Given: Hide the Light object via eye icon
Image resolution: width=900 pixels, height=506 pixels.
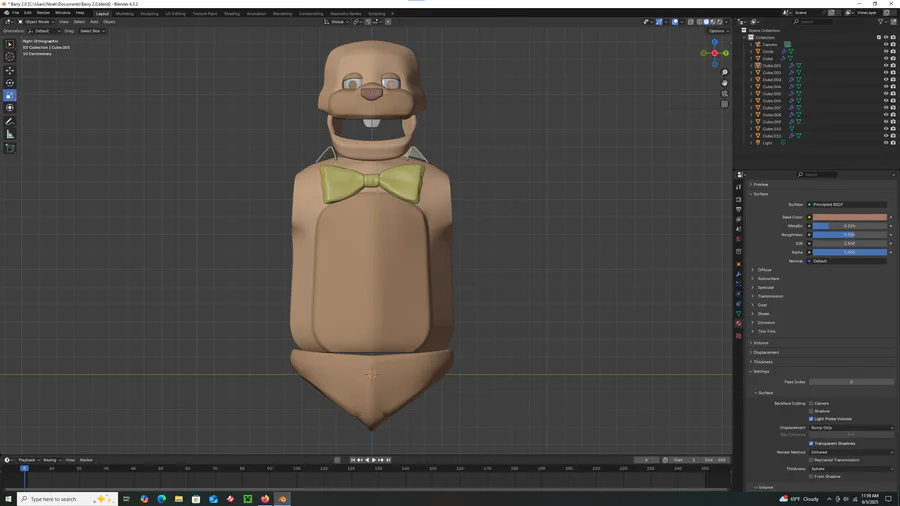Looking at the screenshot, I should [886, 143].
